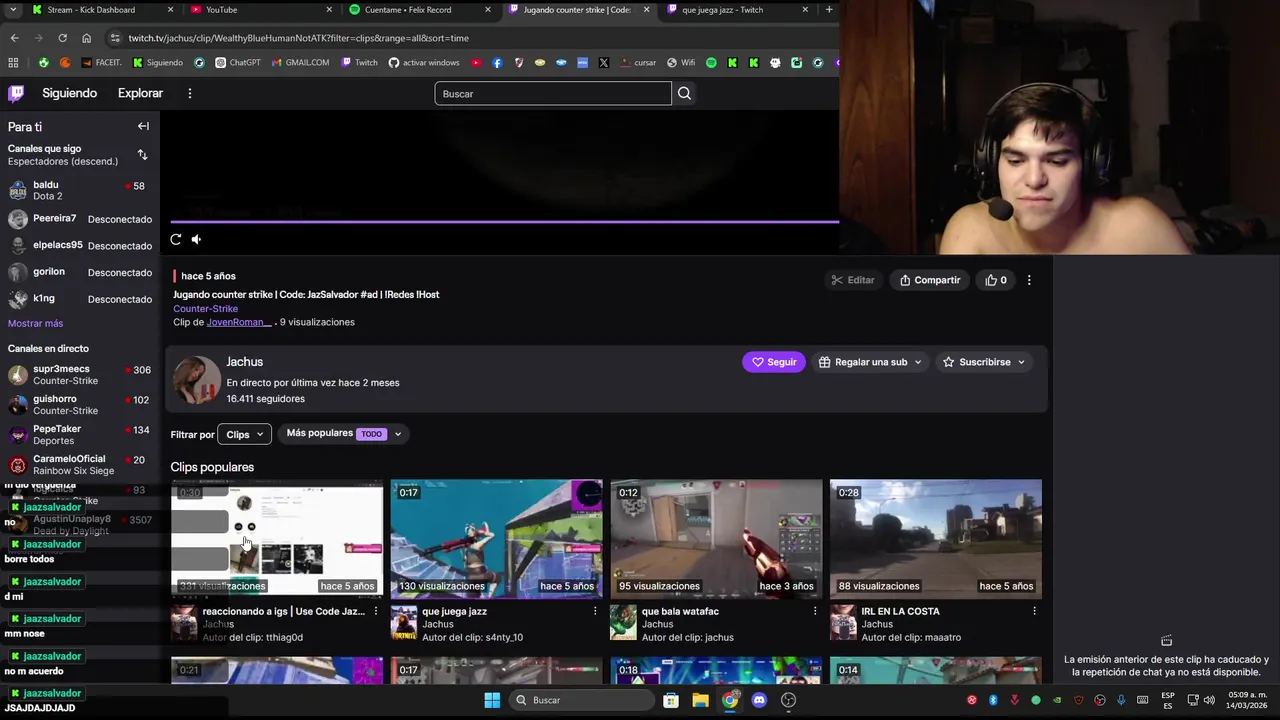Open OBS Studio from the taskbar
Screen dimensions: 1280x720
click(788, 700)
